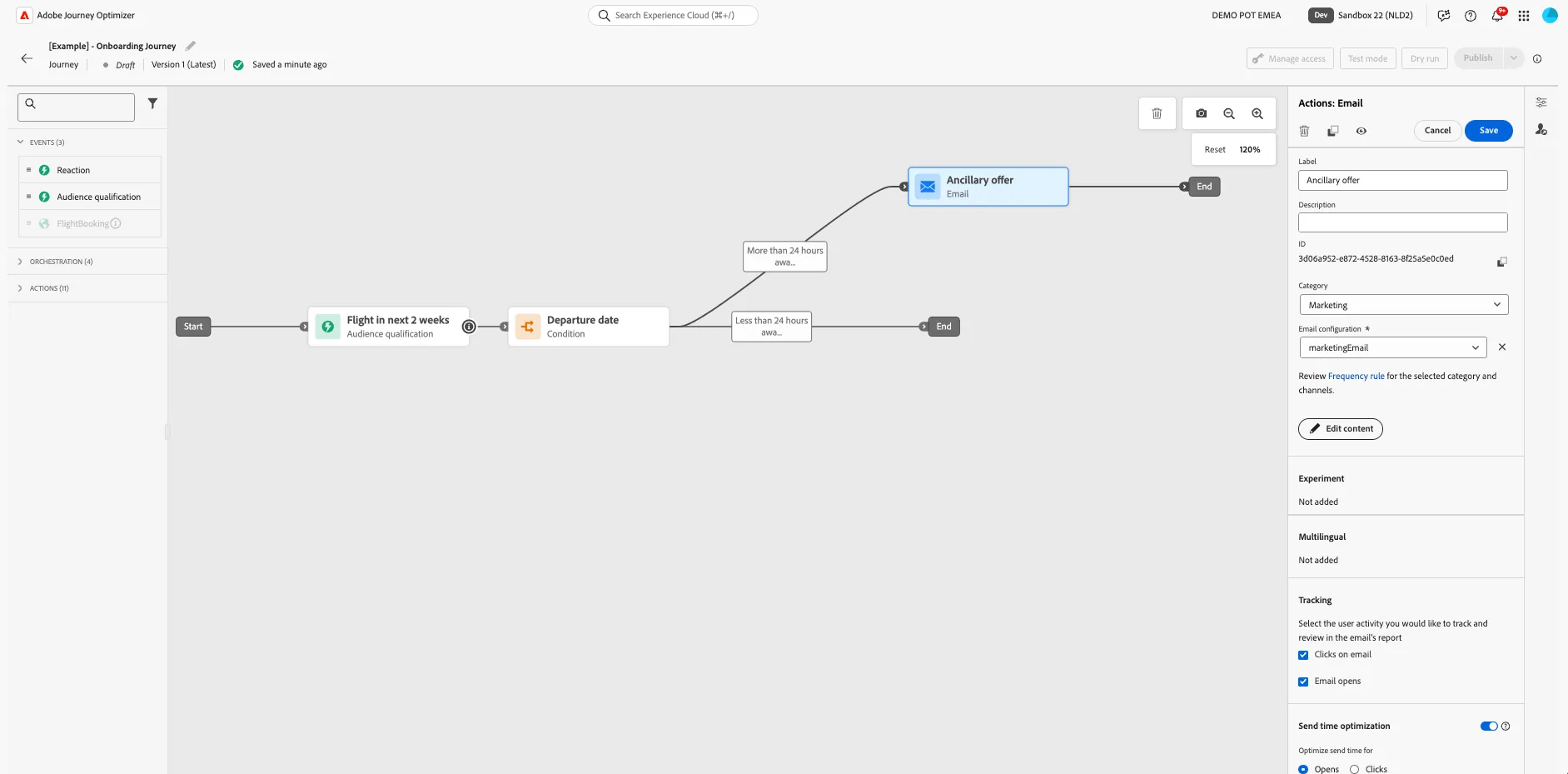1568x774 pixels.
Task: Delete selected canvas node with trash icon
Action: point(1157,113)
